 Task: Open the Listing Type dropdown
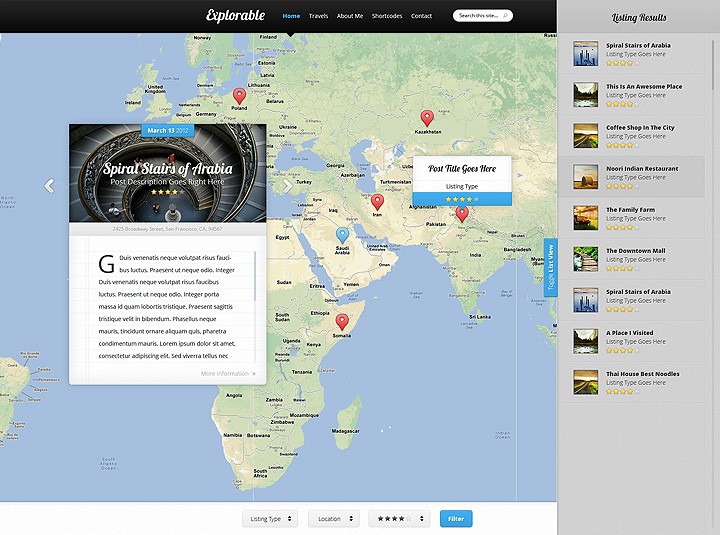coord(270,518)
